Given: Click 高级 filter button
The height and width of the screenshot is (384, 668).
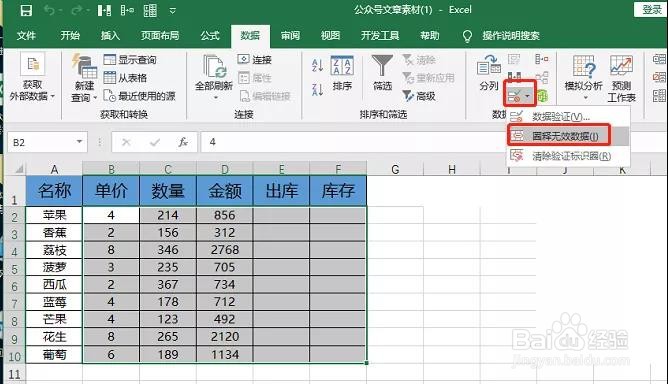Looking at the screenshot, I should tap(419, 96).
